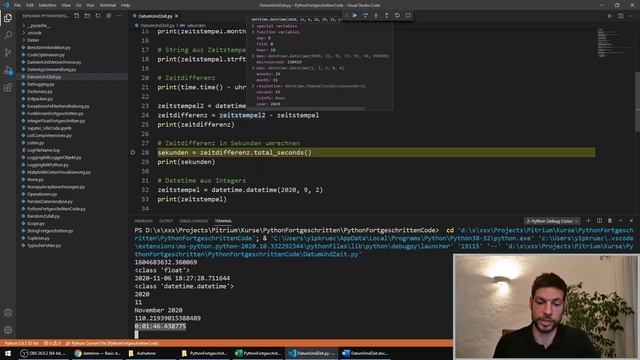The image size is (640, 360).
Task: Click Python interpreter version in status bar
Action: click(x=22, y=344)
